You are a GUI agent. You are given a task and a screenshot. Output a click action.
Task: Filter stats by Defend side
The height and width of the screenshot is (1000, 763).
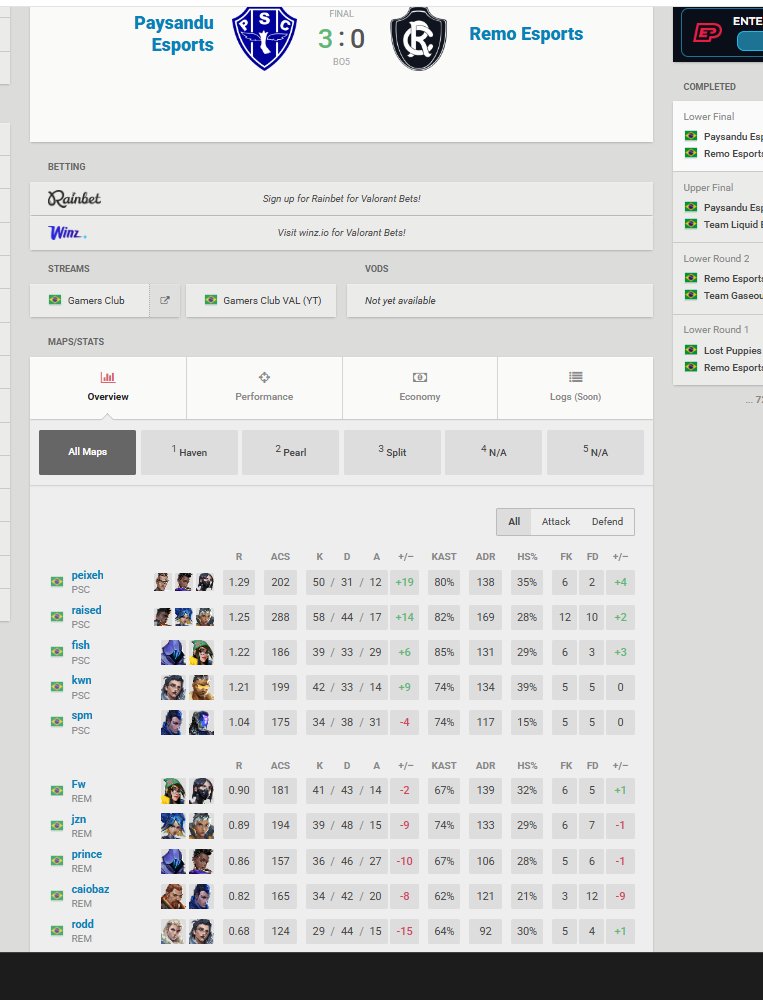(x=607, y=522)
